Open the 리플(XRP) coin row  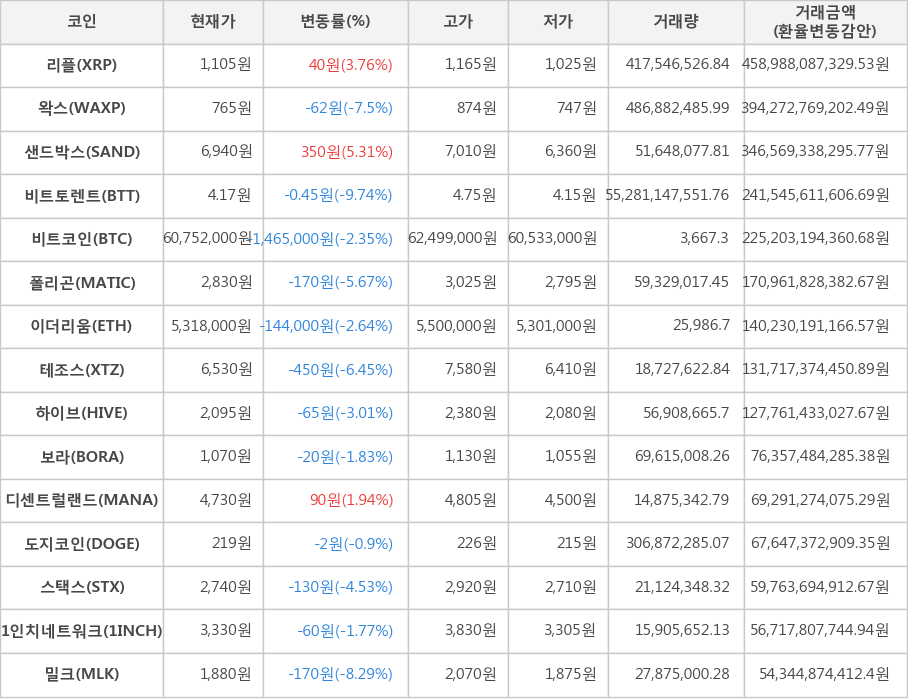(82, 65)
